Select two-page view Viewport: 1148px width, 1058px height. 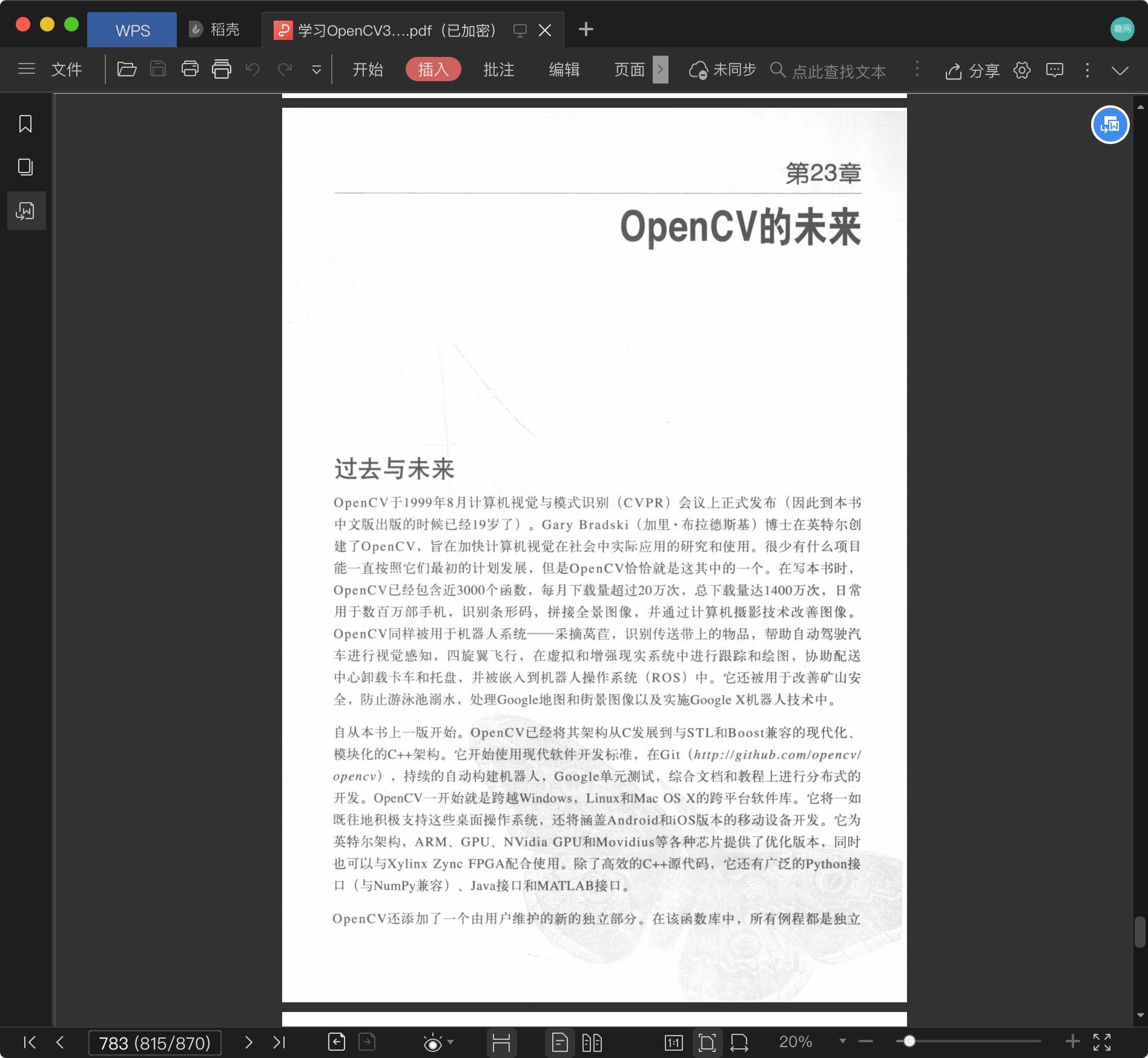tap(592, 1042)
